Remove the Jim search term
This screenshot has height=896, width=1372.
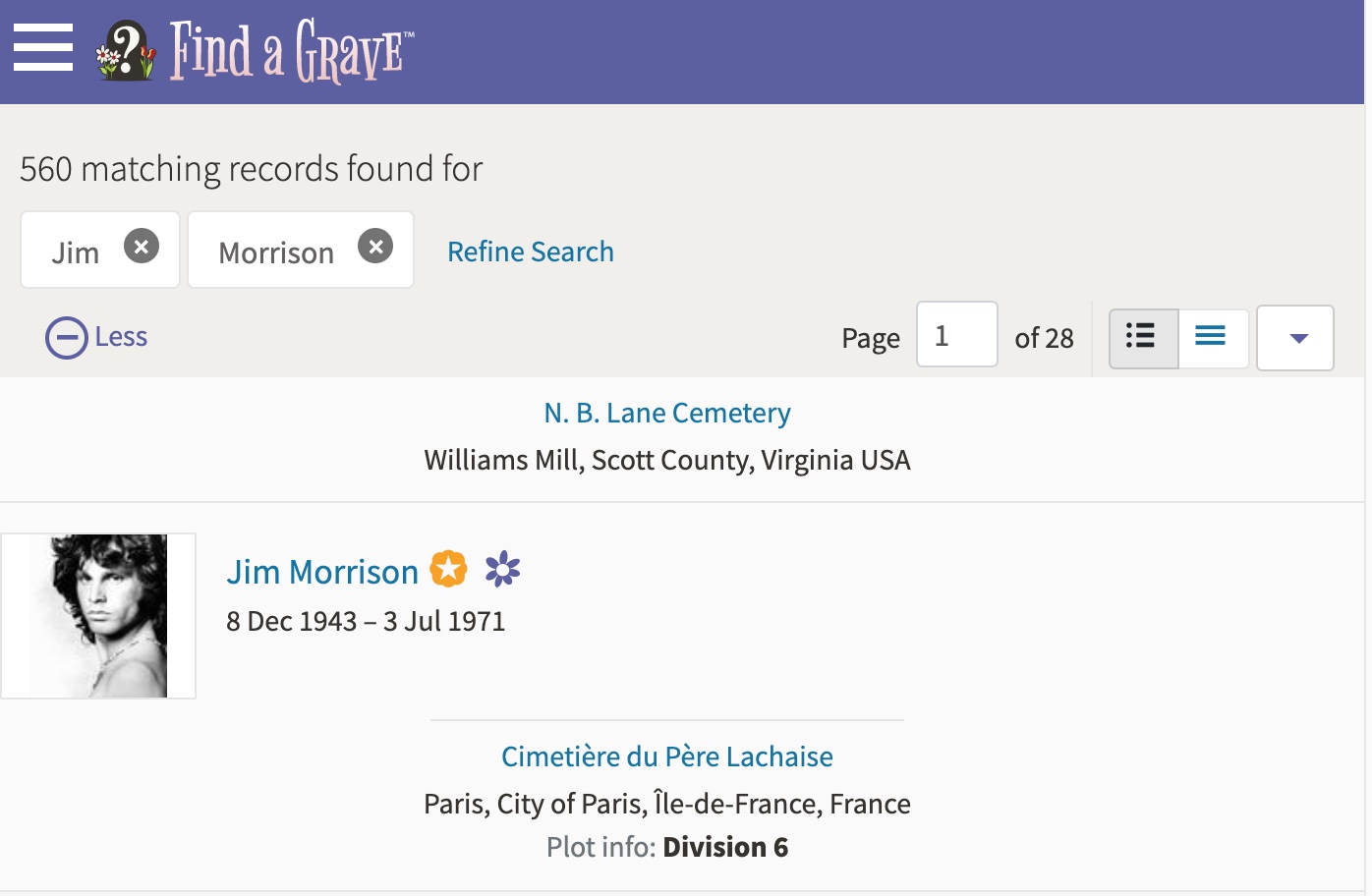click(142, 247)
